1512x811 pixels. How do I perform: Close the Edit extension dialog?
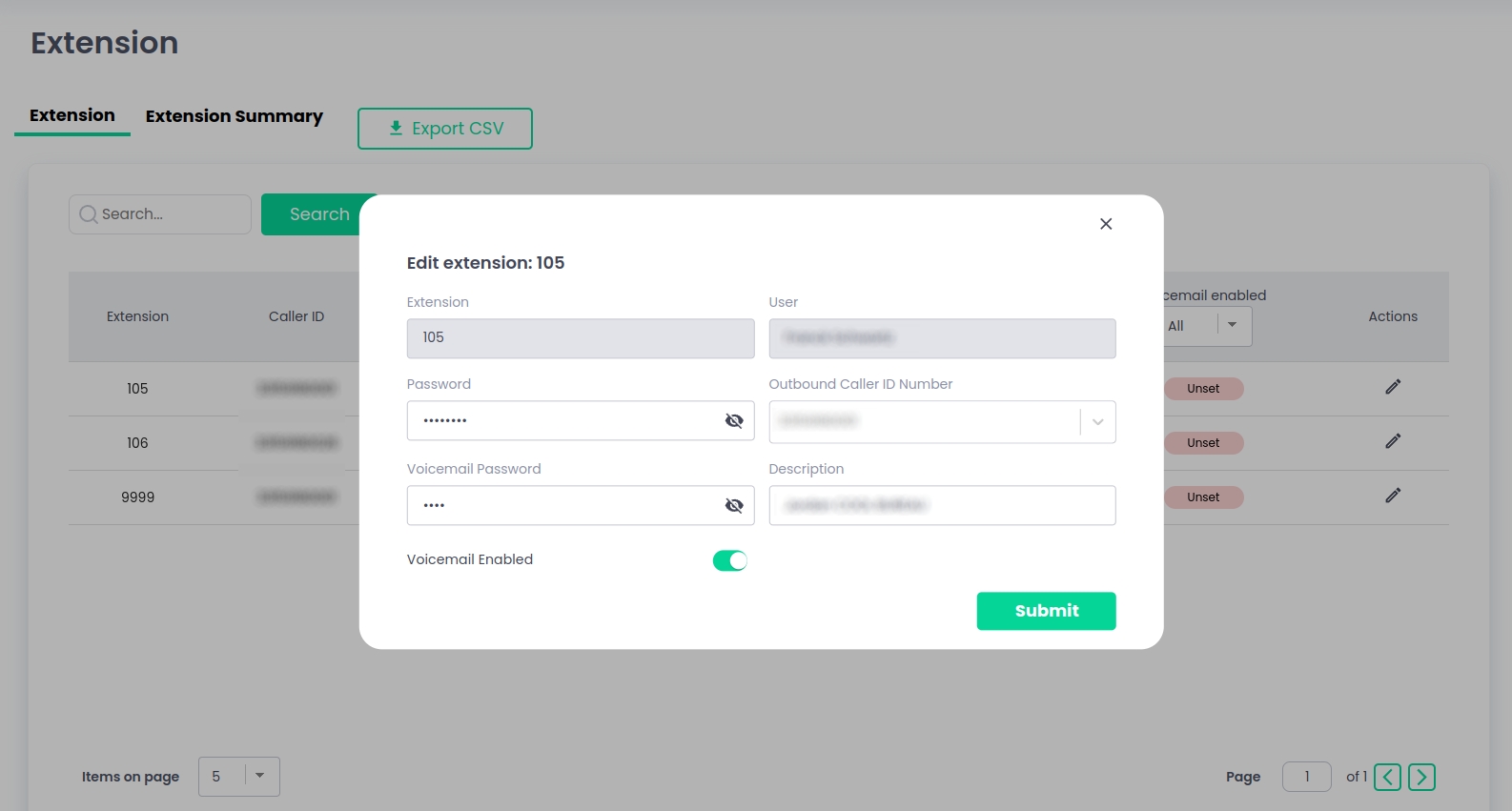pyautogui.click(x=1106, y=224)
